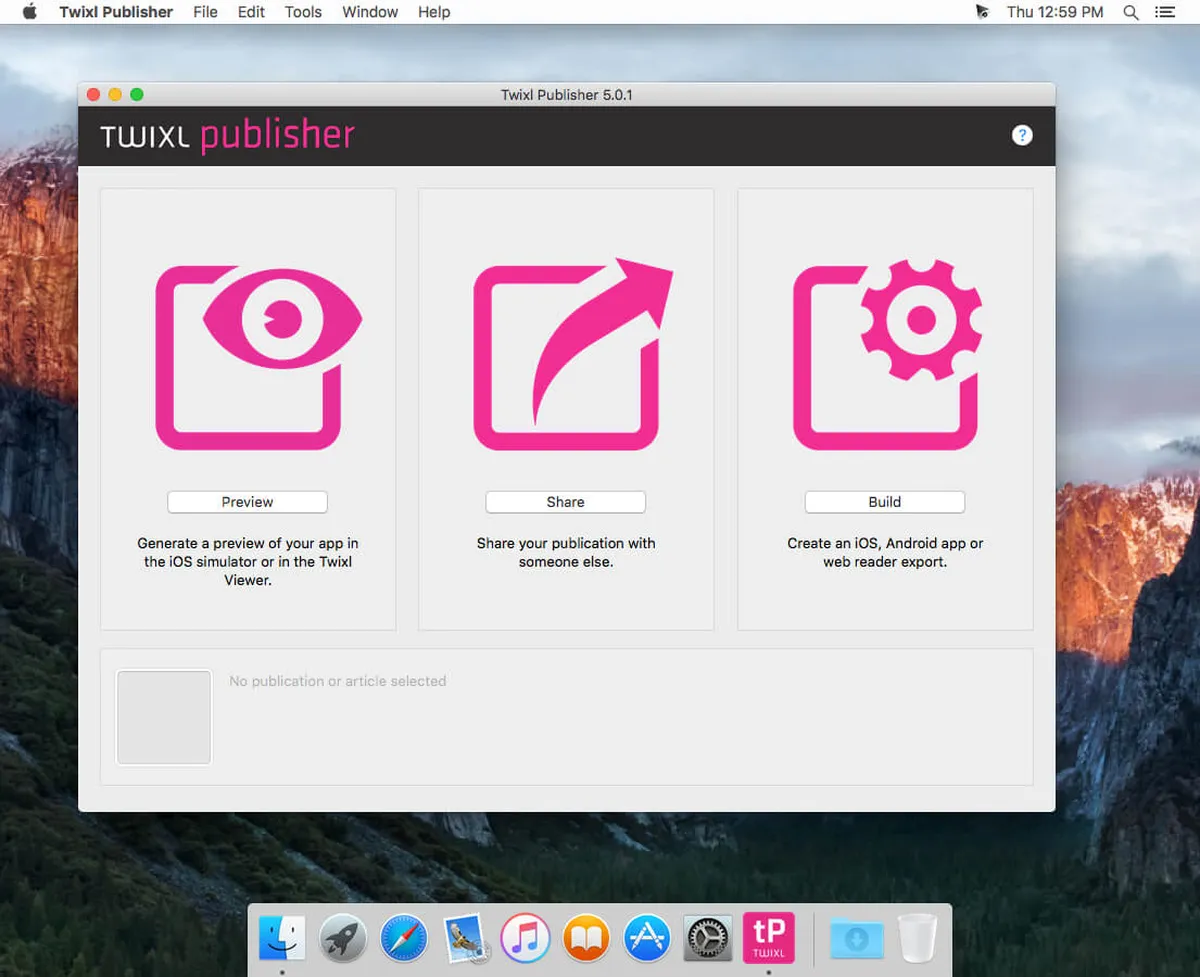
Task: Open the Window menu
Action: [370, 12]
